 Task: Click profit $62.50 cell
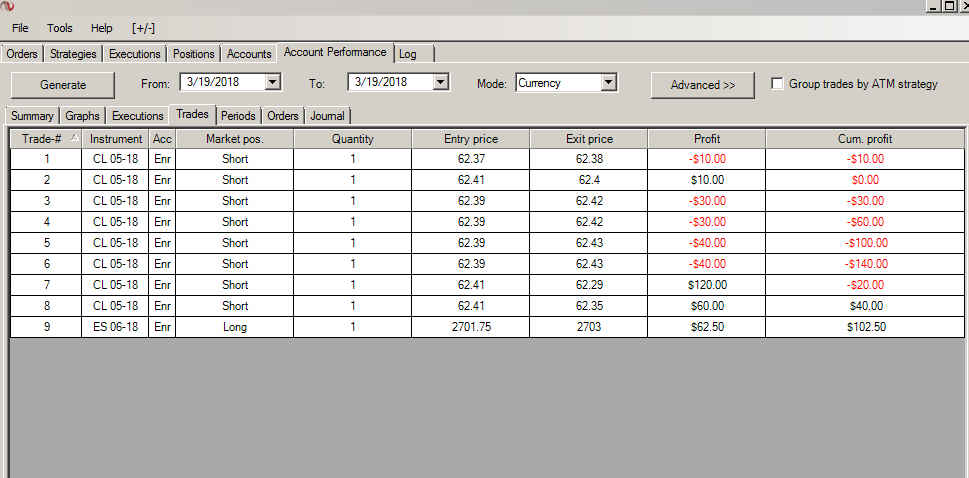click(707, 326)
